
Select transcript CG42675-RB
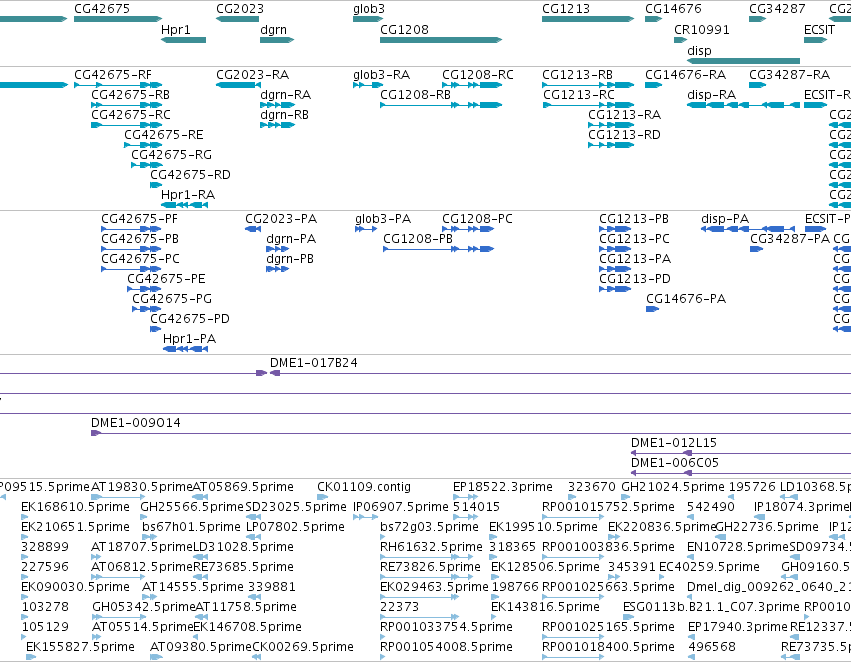130,94
